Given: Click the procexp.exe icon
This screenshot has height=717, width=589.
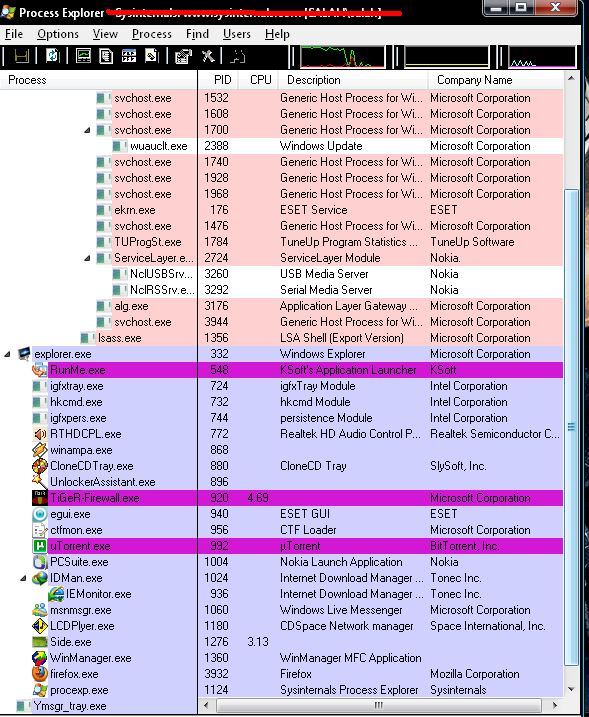Looking at the screenshot, I should point(40,690).
